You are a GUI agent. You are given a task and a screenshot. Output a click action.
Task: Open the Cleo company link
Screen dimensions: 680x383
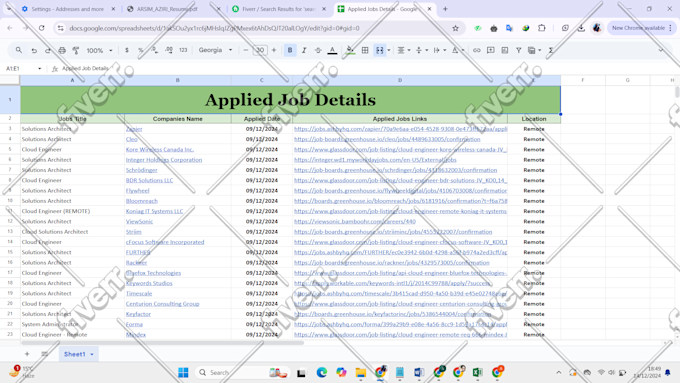click(x=131, y=139)
